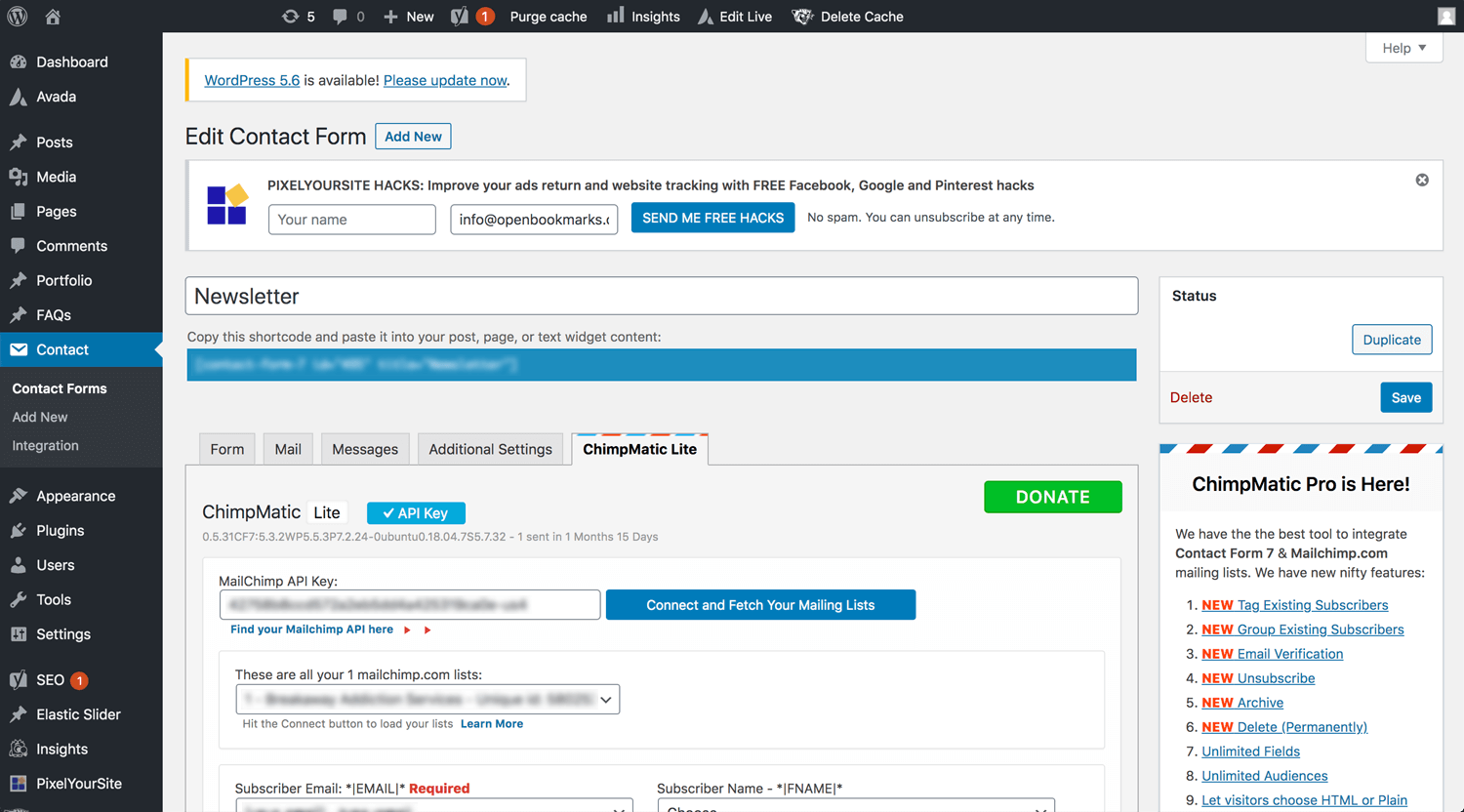Open Find your Mailchimp API here link
Viewport: 1464px width, 812px height.
(x=311, y=629)
